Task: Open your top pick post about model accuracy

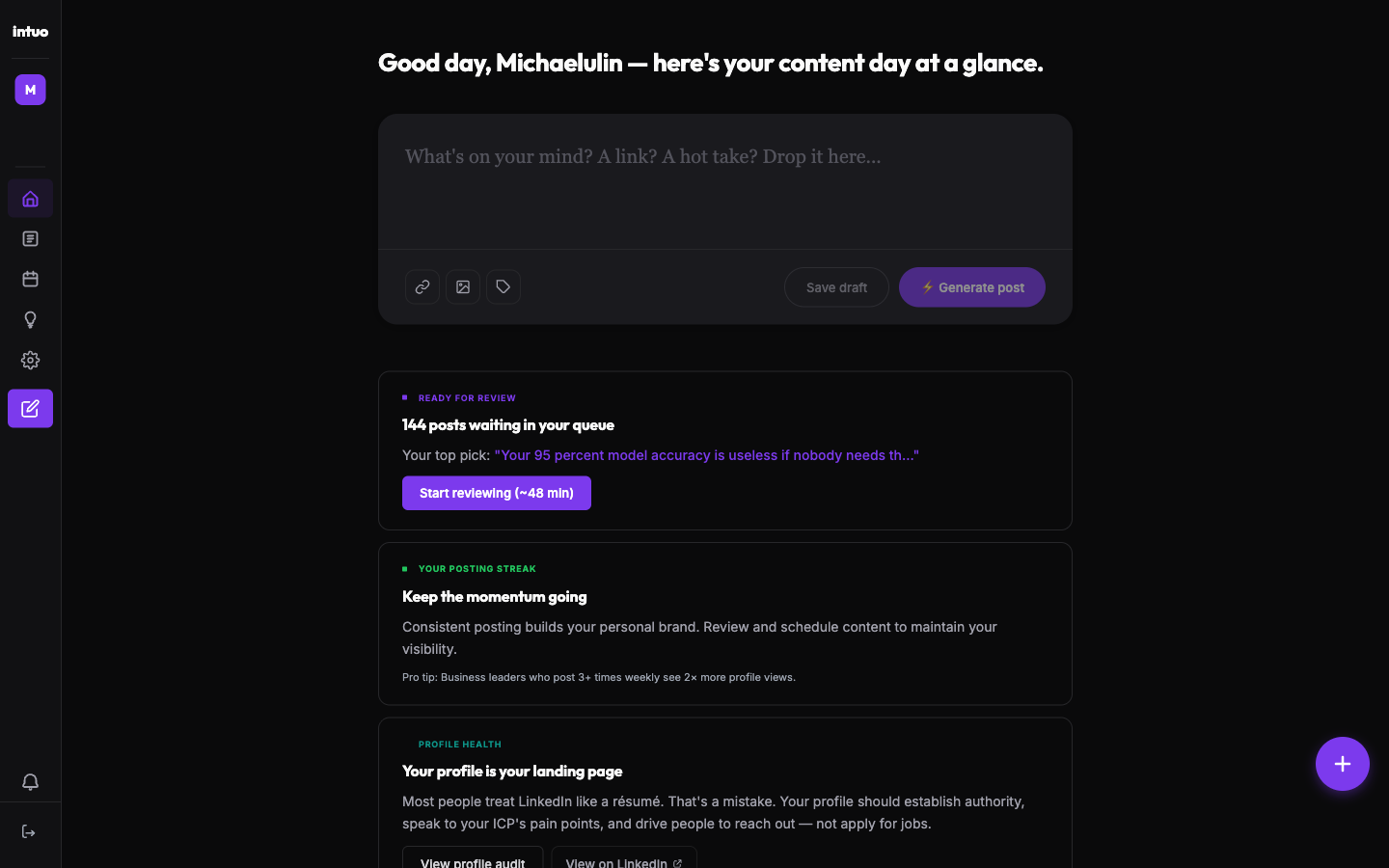Action: click(x=707, y=454)
